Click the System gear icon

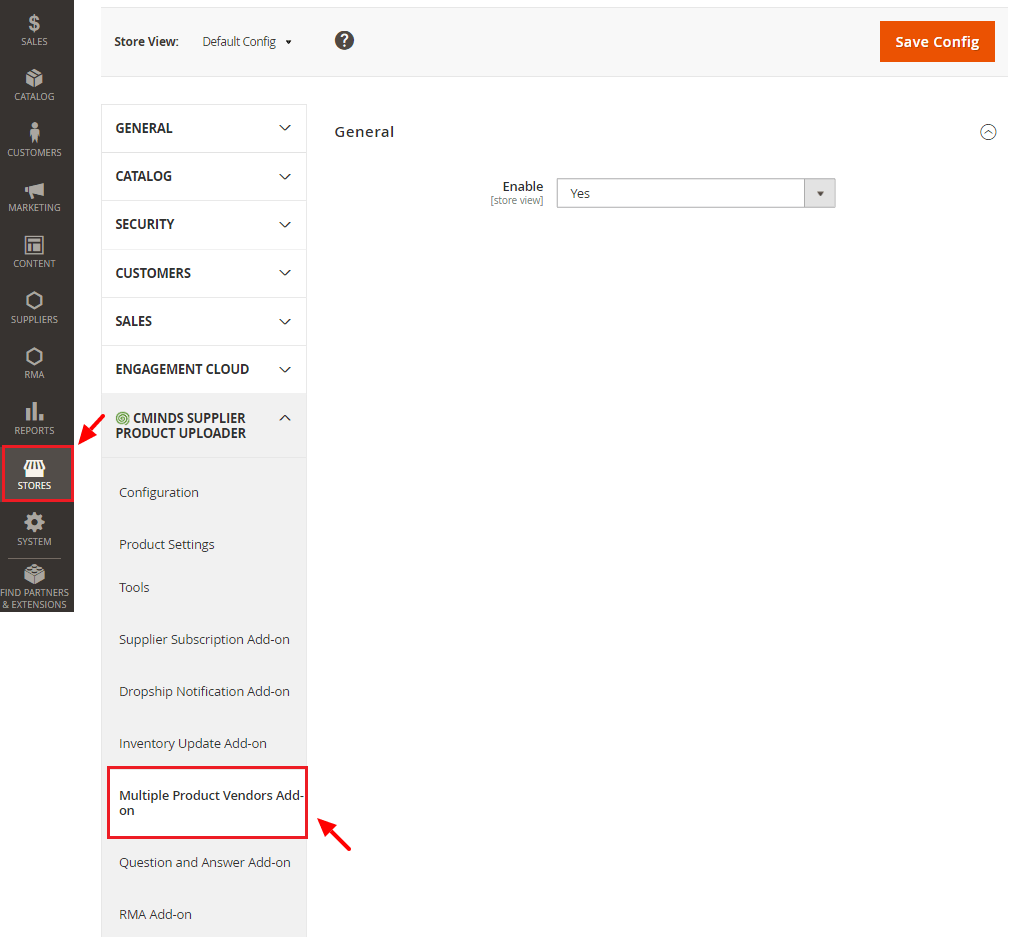(x=34, y=523)
